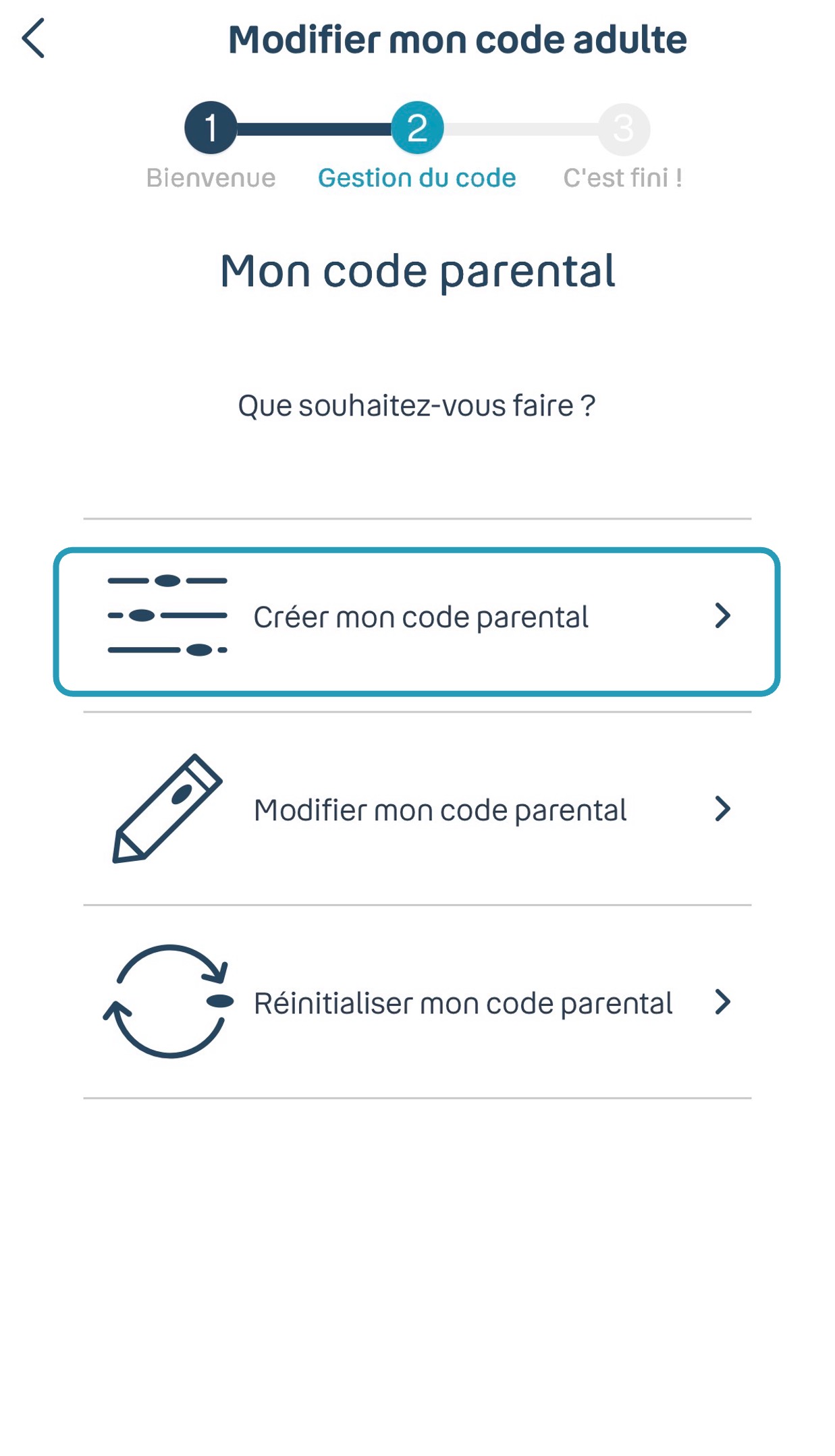Click the Mon code parental heading
The height and width of the screenshot is (1456, 835).
click(417, 271)
